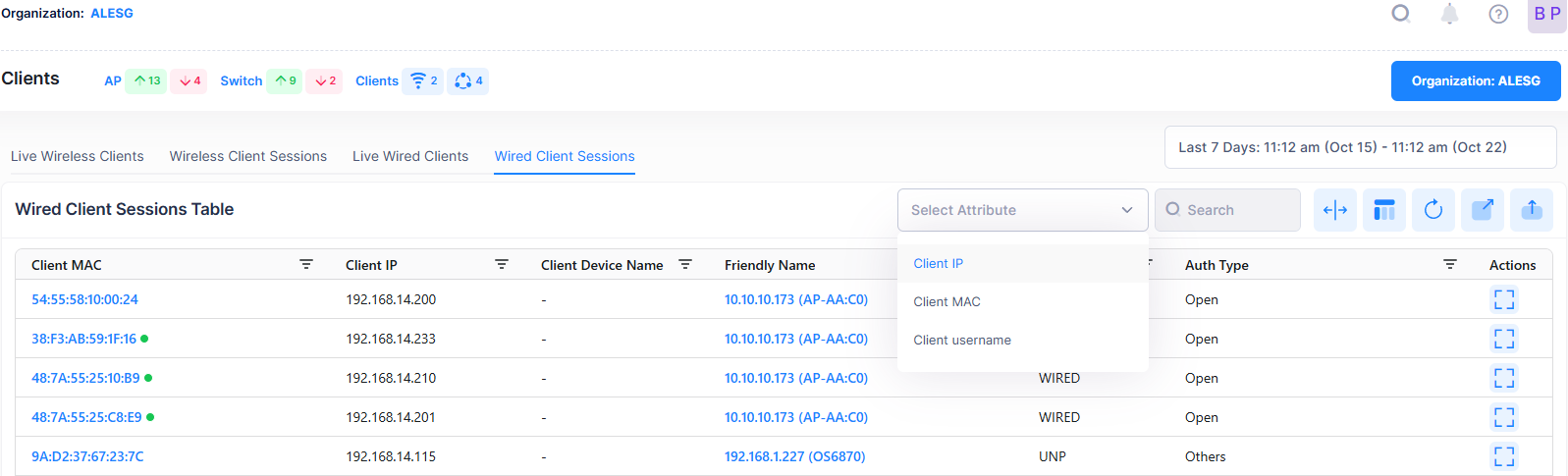Open client MAC 38:F3:AB:59:1F:16 link
1568x476 pixels.
click(x=83, y=339)
